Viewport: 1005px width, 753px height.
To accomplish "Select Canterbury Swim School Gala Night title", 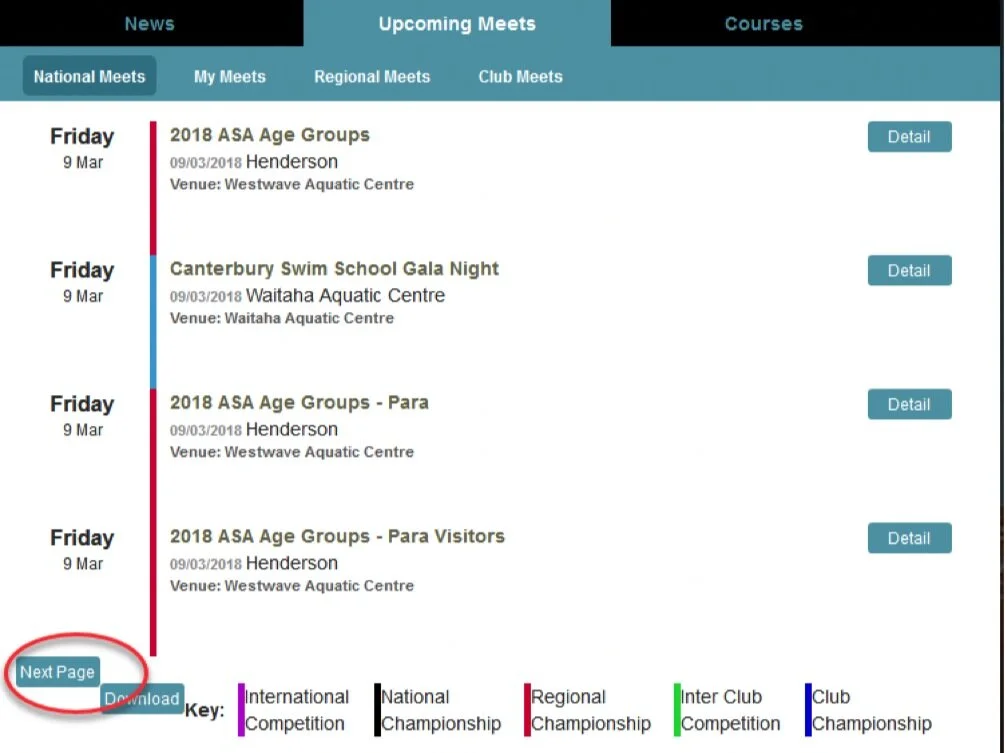I will [334, 269].
